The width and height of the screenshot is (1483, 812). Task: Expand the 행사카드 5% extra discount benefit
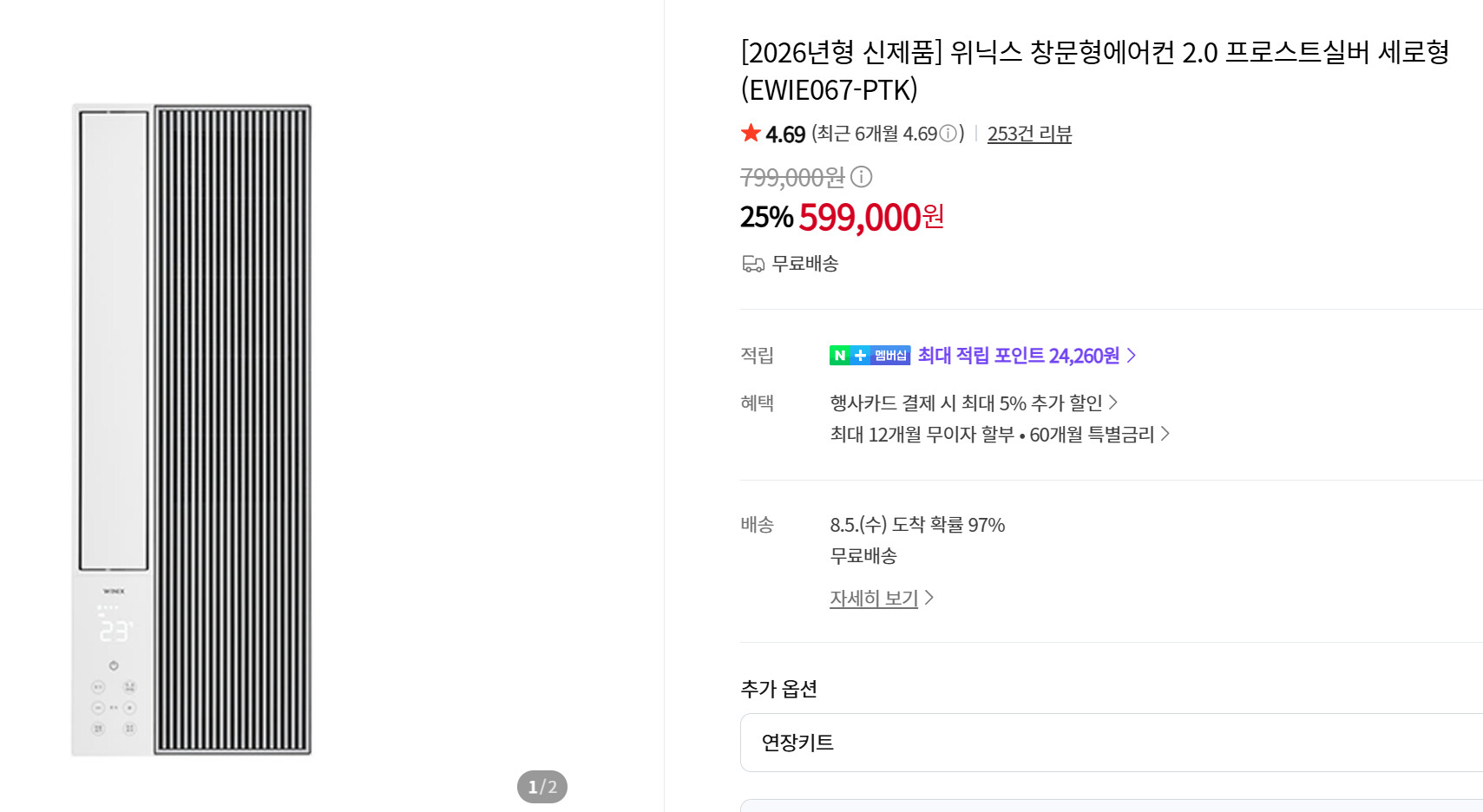click(x=974, y=403)
